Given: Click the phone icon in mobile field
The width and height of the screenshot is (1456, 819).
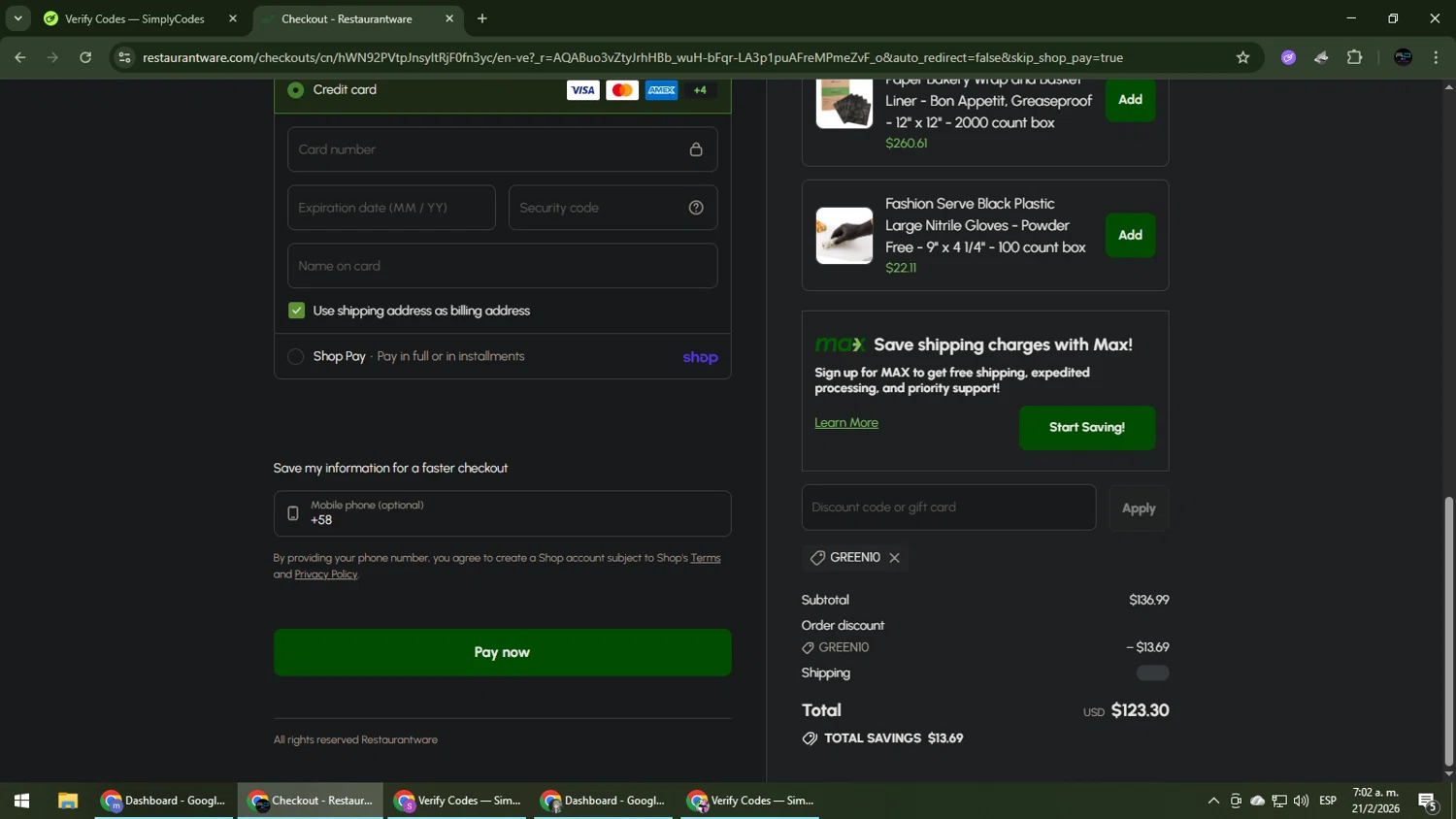Looking at the screenshot, I should pyautogui.click(x=292, y=513).
